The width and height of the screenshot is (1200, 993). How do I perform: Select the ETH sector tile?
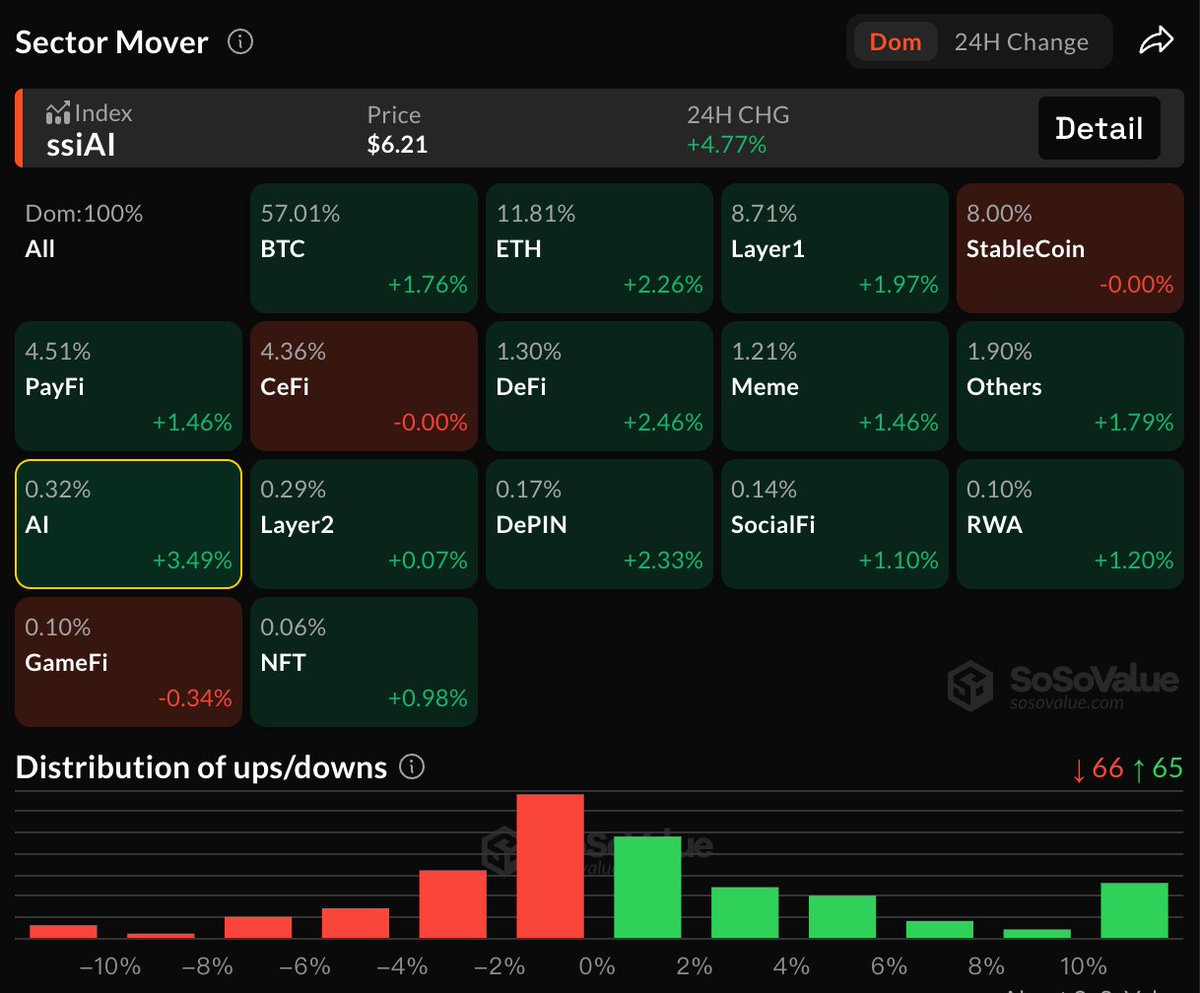click(600, 247)
